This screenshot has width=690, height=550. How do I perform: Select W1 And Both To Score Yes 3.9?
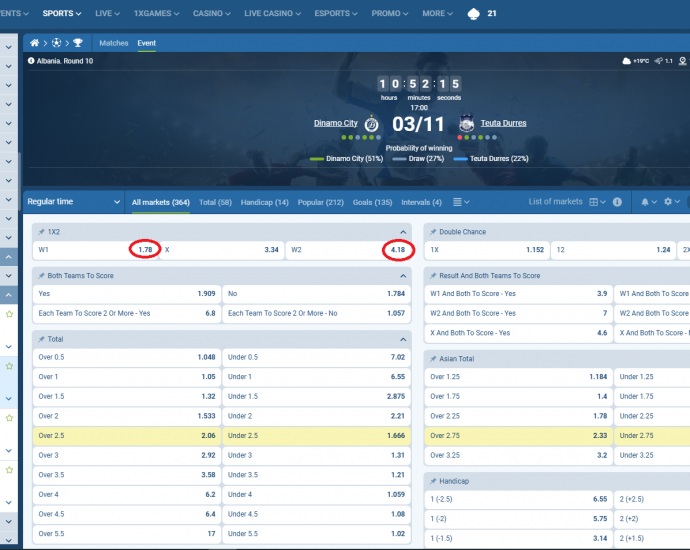click(518, 294)
